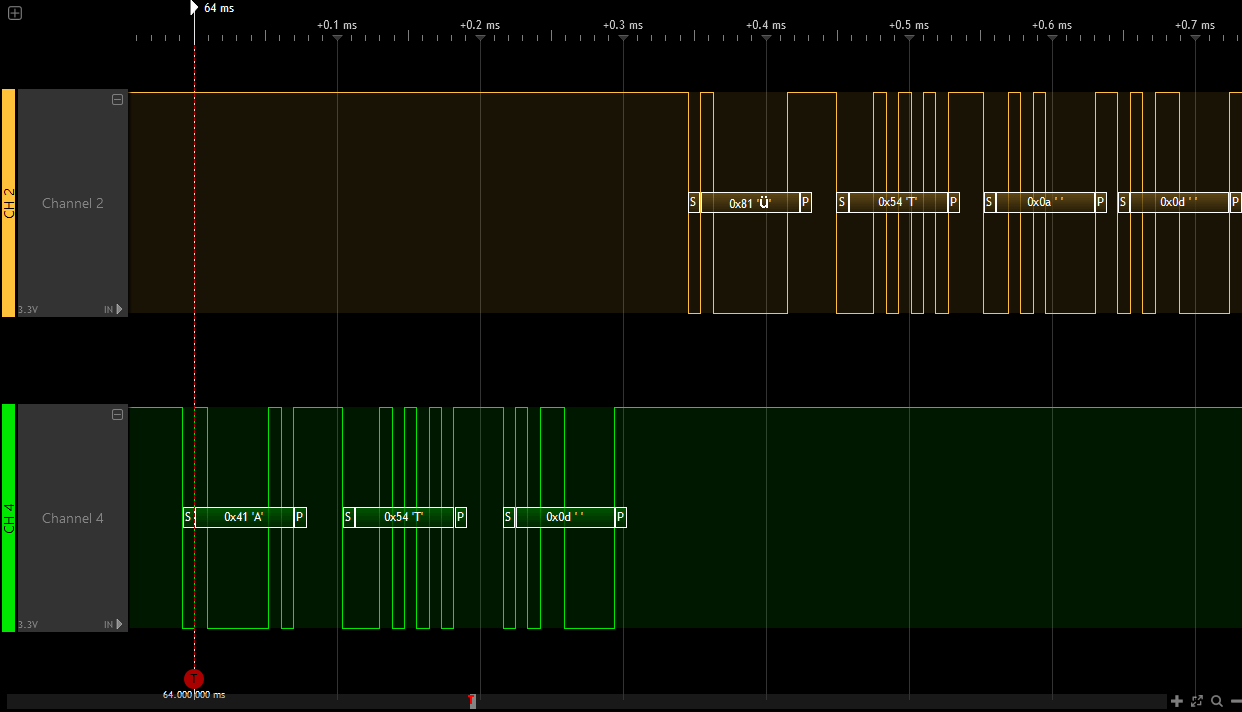Click the fit-to-screen expand icon
Screen dimensions: 1242x712
(1197, 701)
